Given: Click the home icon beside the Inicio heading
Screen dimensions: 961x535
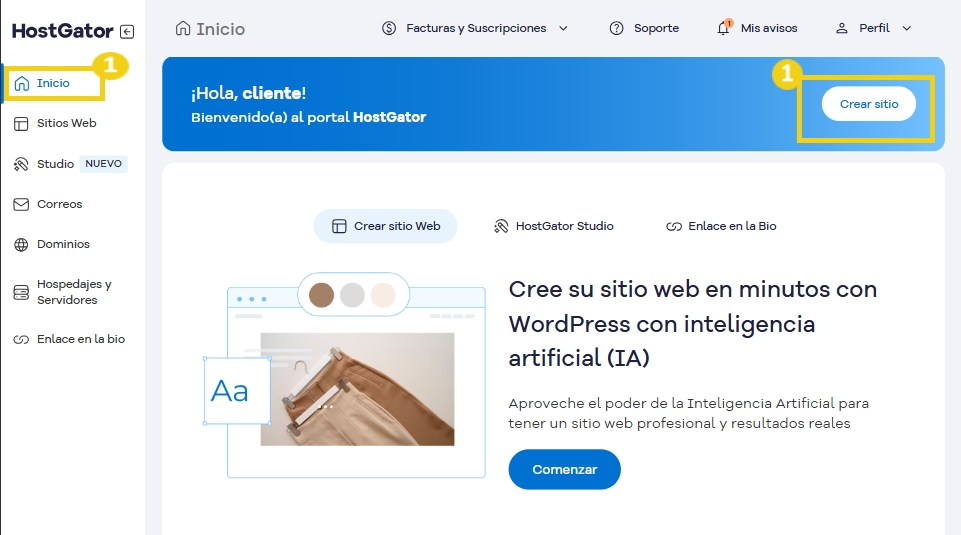Looking at the screenshot, I should pyautogui.click(x=183, y=29).
